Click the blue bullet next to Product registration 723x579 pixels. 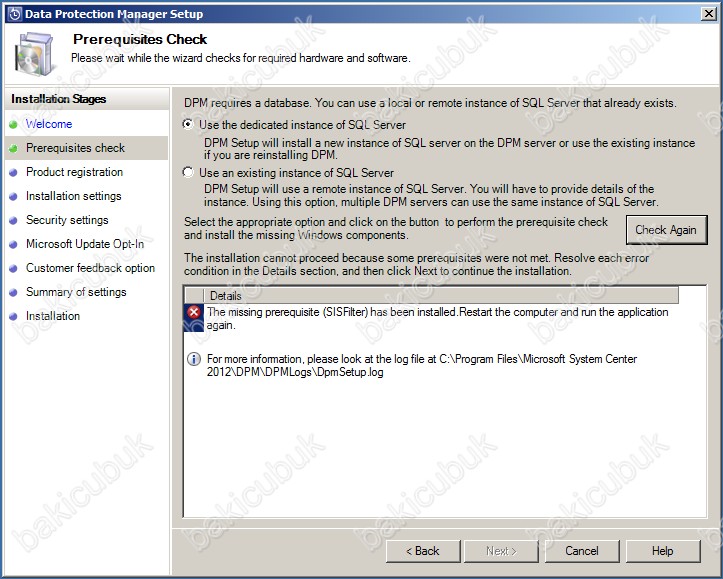click(13, 172)
